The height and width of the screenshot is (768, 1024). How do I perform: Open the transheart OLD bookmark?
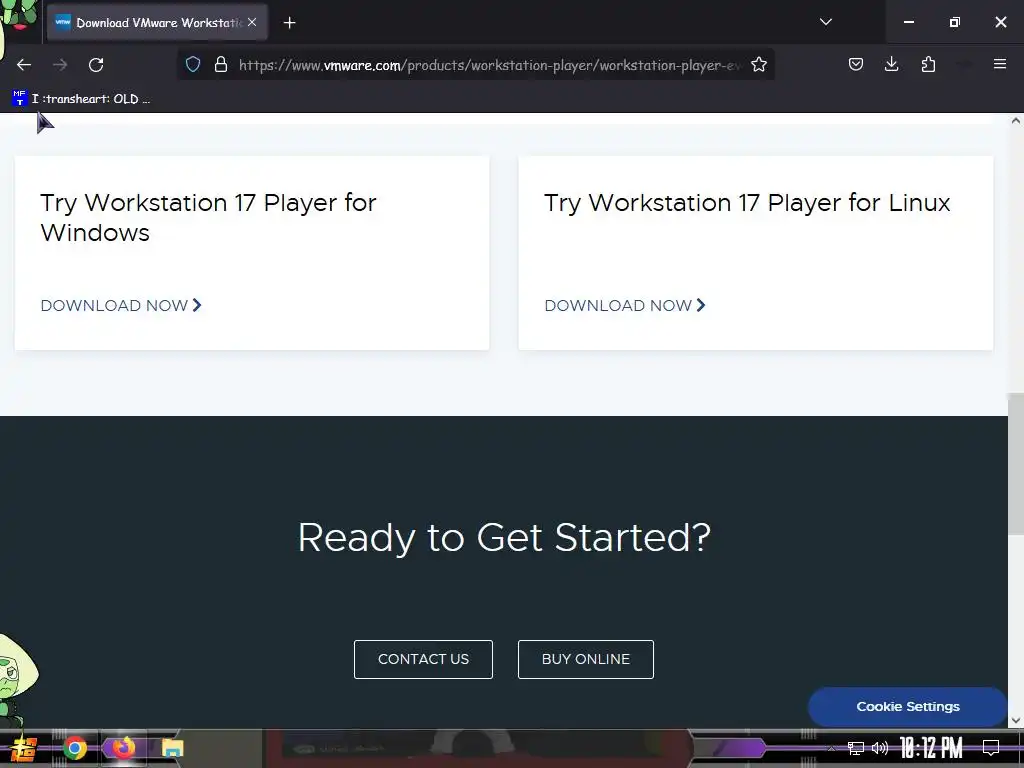pos(82,99)
